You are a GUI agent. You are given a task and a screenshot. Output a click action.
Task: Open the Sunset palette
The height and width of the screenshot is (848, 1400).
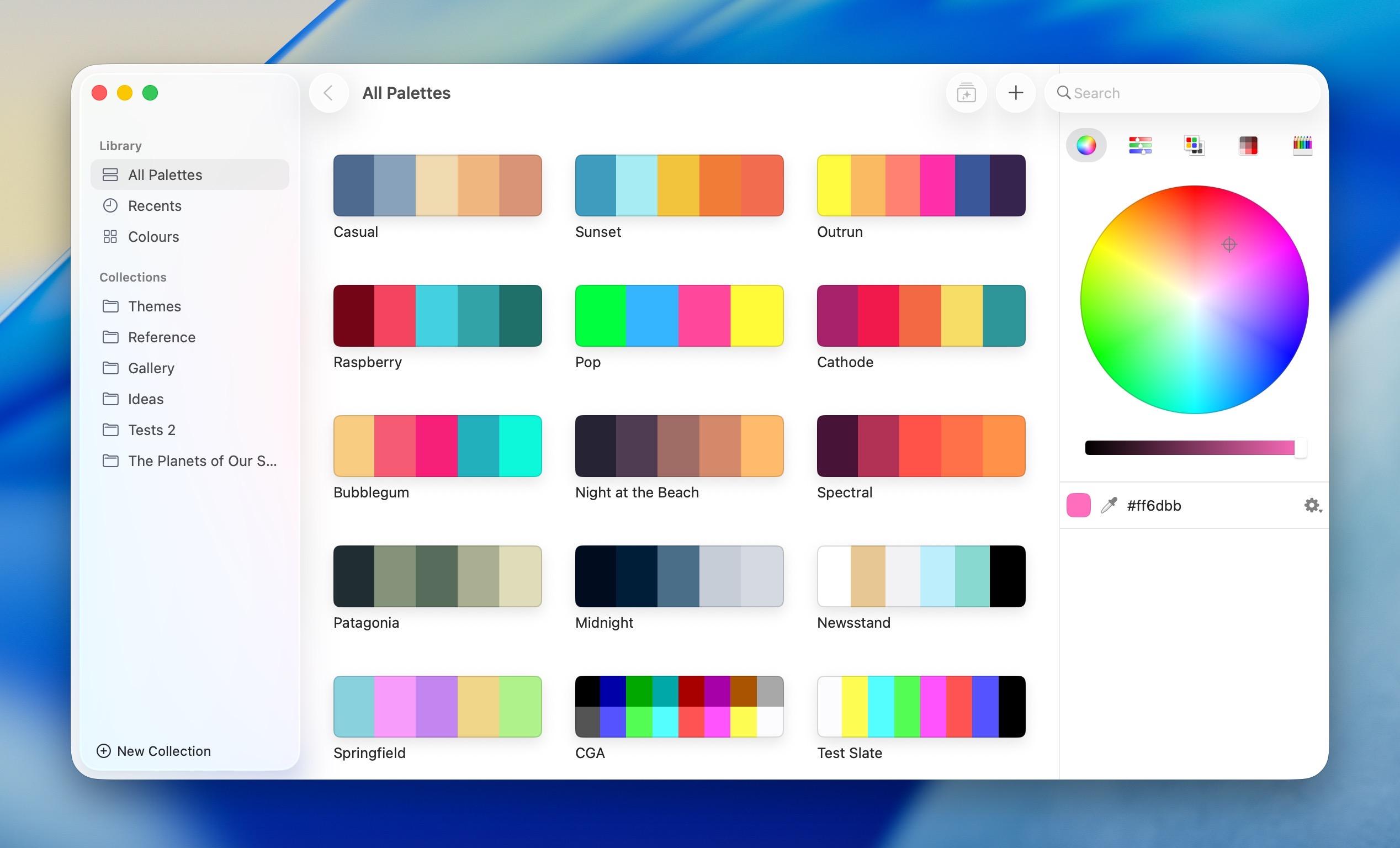[x=679, y=185]
